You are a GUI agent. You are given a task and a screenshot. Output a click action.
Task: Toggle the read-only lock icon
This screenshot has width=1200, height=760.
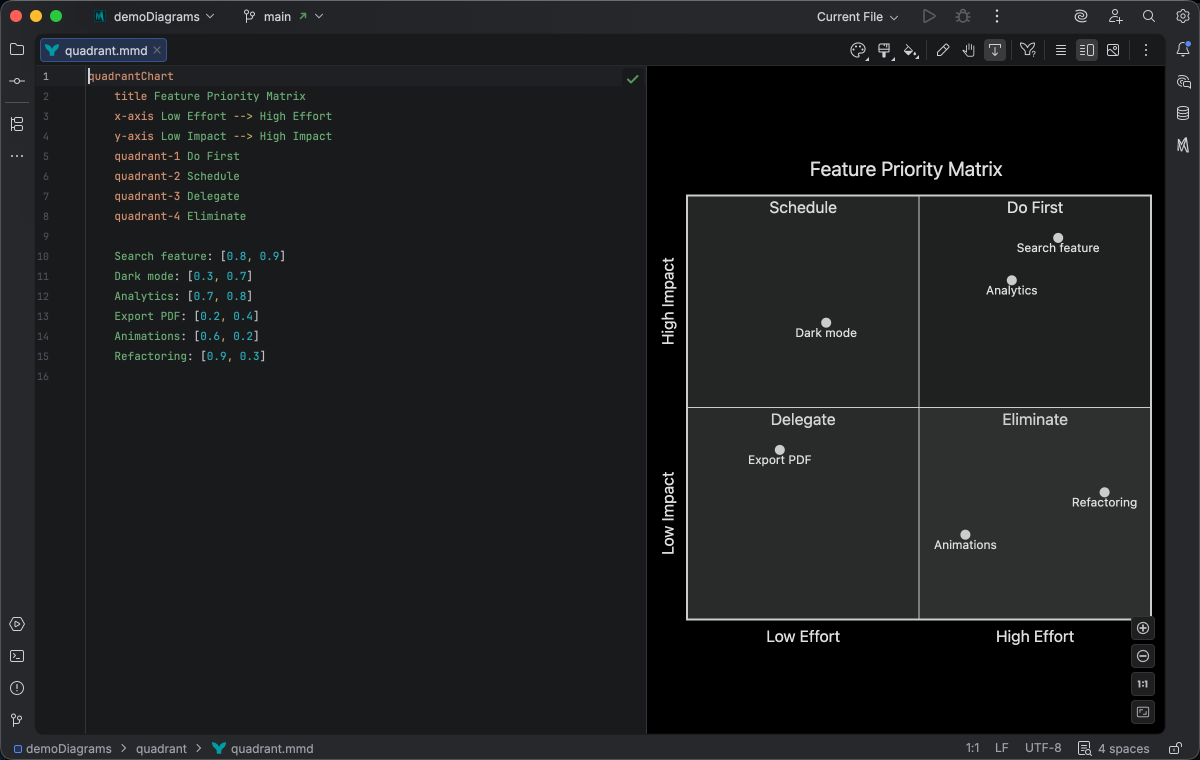(x=1174, y=748)
